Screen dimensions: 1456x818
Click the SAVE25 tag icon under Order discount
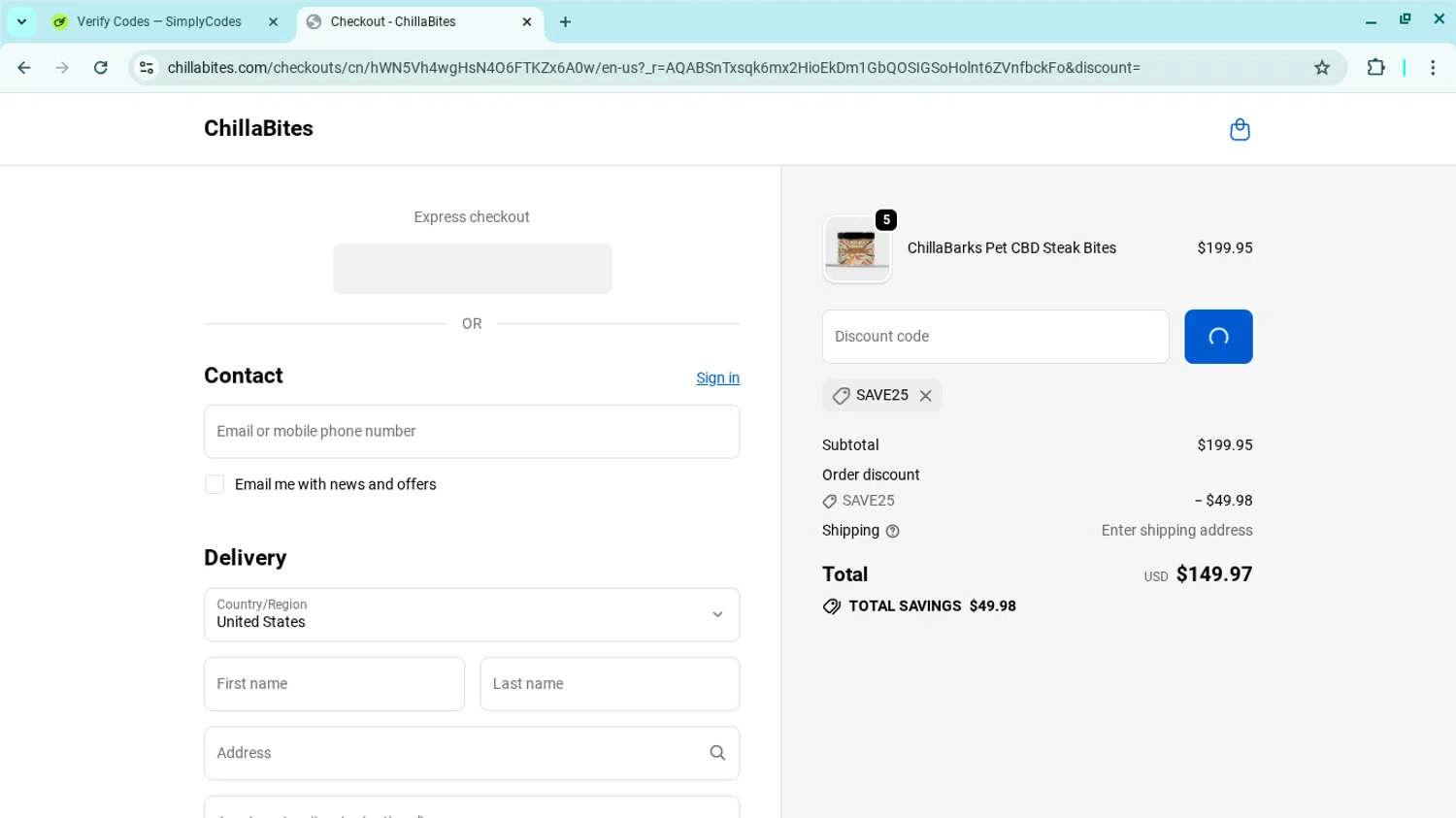(x=829, y=502)
